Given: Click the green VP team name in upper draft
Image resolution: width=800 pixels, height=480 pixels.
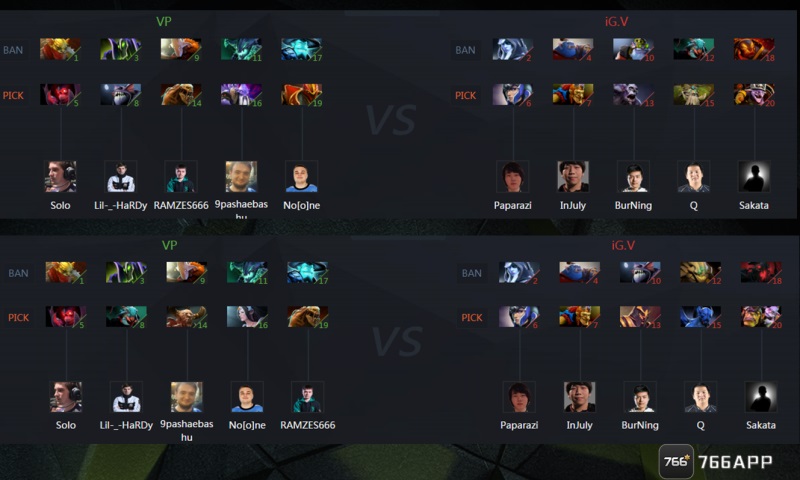Looking at the screenshot, I should 164,22.
